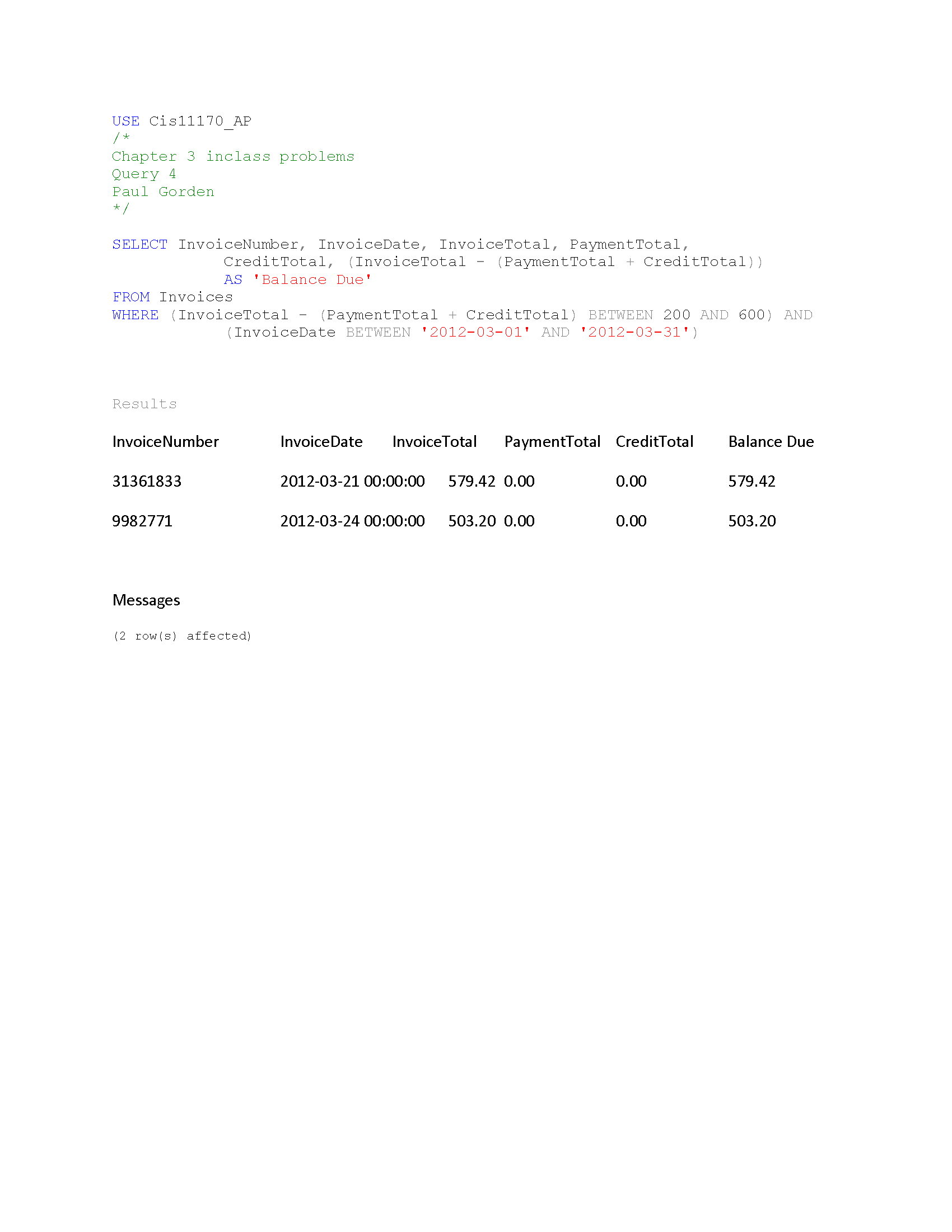
Task: Click 'Invoices' table name in the FROM clause
Action: click(x=195, y=297)
